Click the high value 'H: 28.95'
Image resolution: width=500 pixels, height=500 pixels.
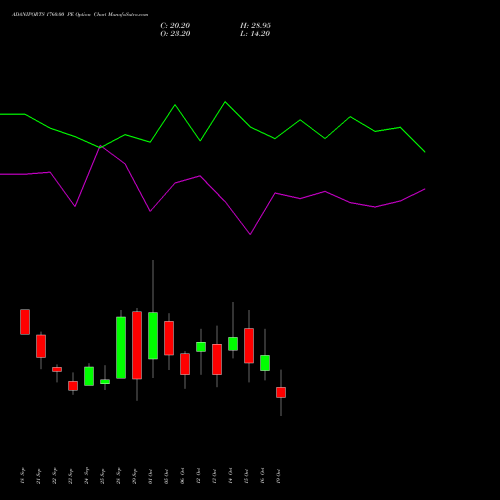(255, 26)
